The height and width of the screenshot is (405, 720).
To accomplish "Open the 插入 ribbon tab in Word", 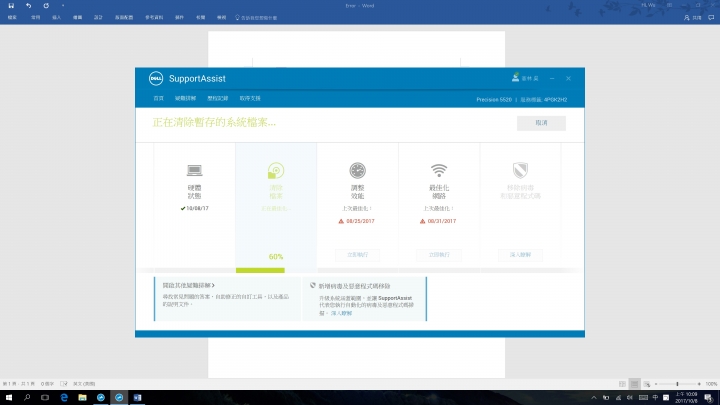I will click(56, 17).
